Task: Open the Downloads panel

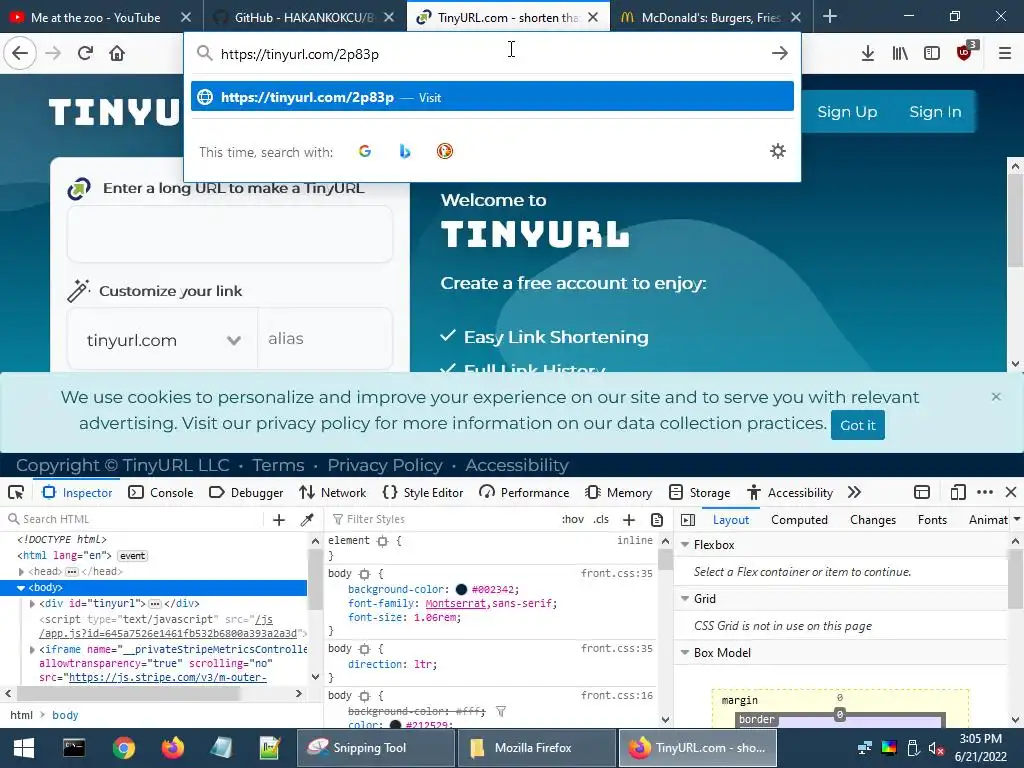Action: [x=867, y=54]
